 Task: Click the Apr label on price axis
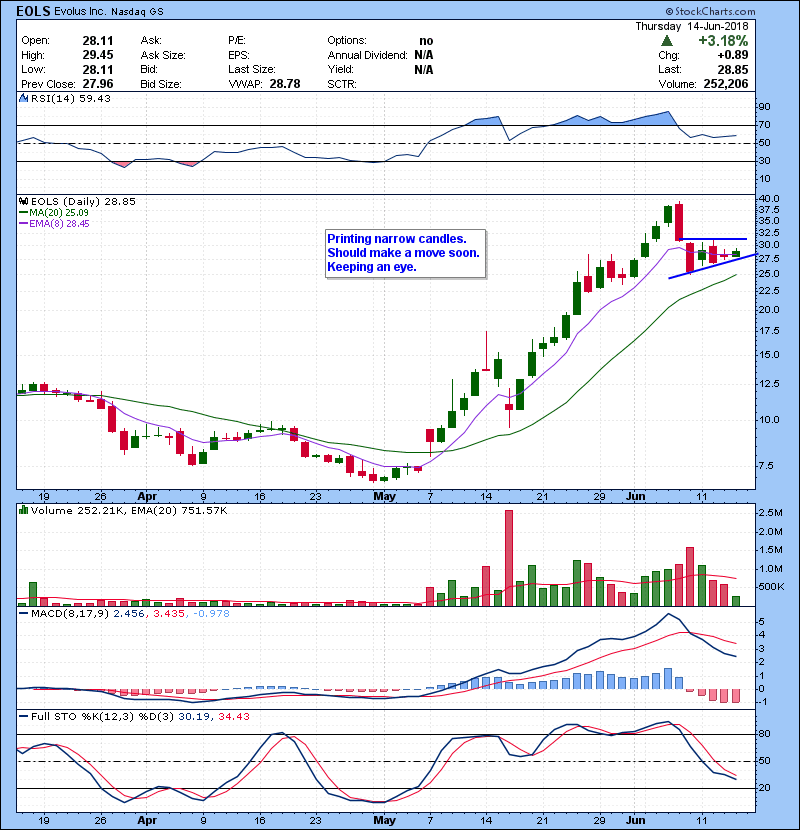147,497
